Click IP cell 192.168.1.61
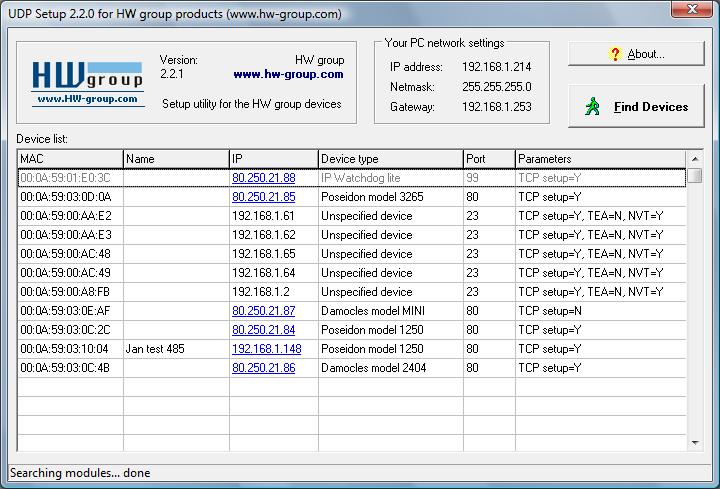 point(263,216)
